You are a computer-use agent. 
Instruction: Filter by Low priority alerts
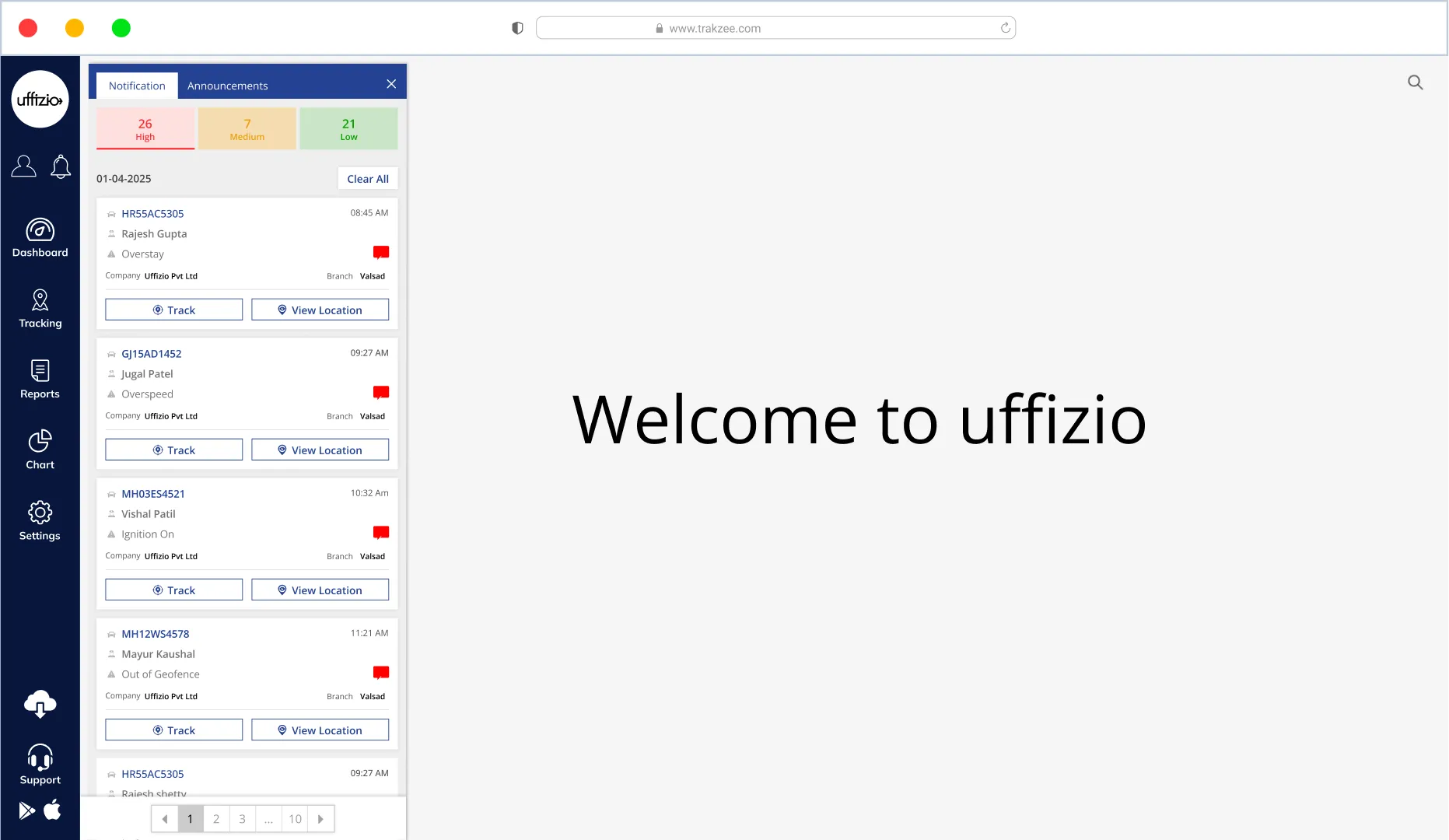[x=348, y=129]
